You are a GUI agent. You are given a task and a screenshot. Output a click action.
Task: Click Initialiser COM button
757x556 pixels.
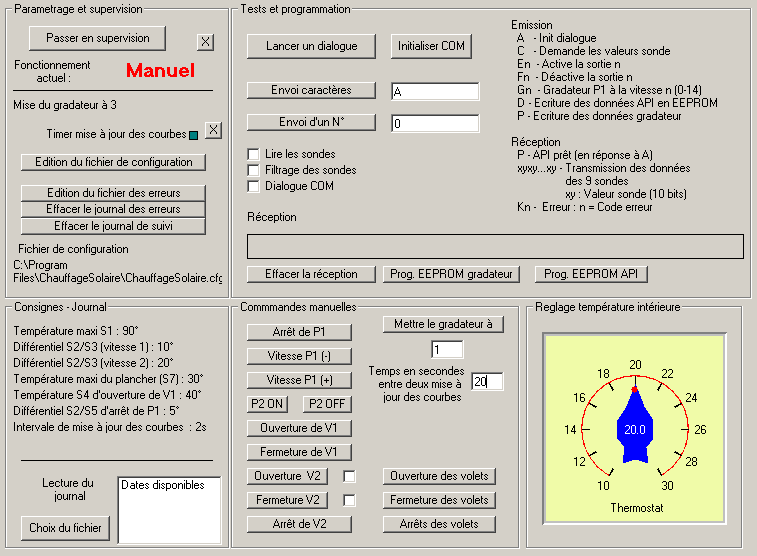point(431,46)
